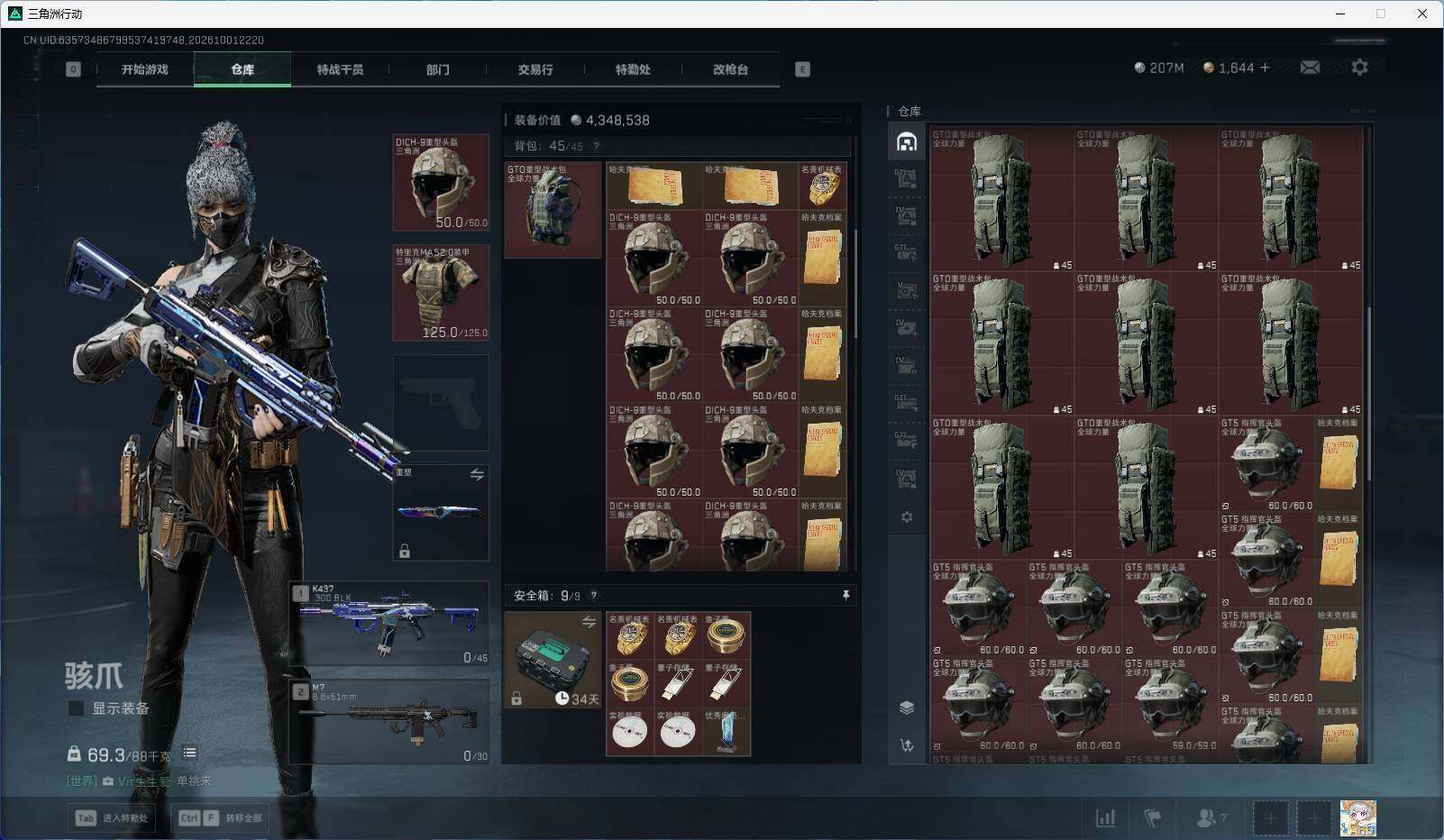The width and height of the screenshot is (1444, 840).
Task: Open the mail envelope icon
Action: [1310, 68]
